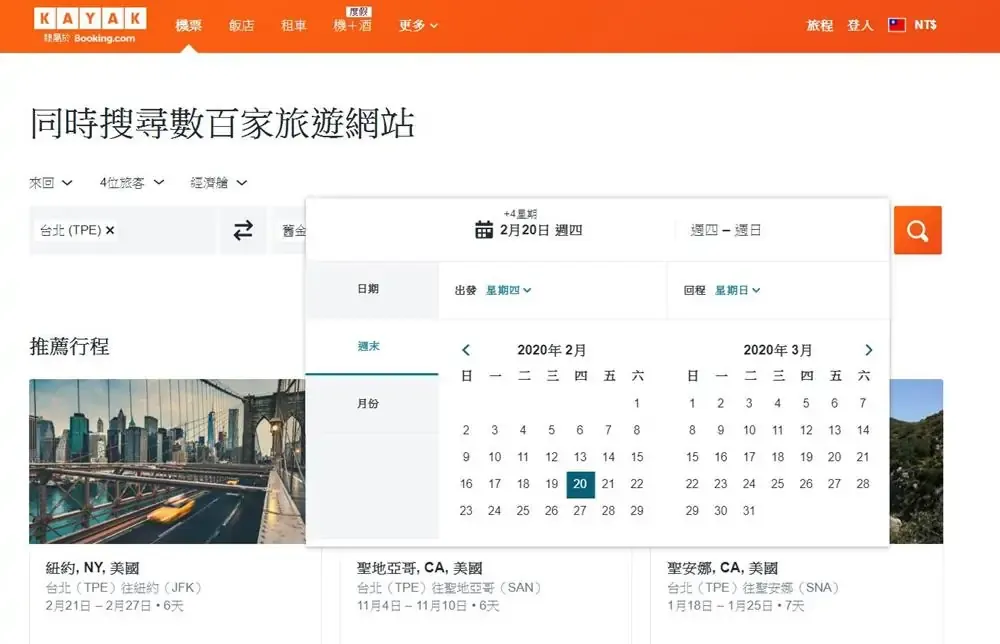
Task: Pick February 27 in the calendar
Action: [x=580, y=510]
